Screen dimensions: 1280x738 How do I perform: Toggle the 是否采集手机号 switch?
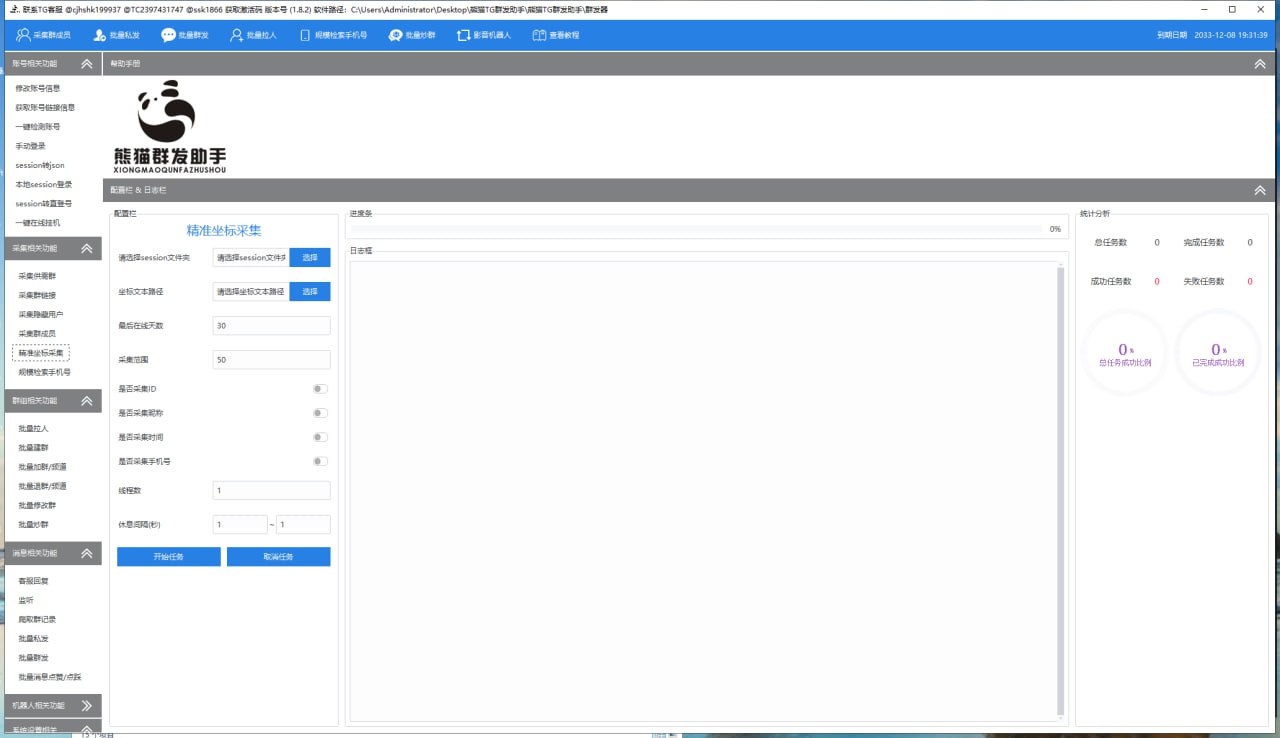(x=320, y=461)
